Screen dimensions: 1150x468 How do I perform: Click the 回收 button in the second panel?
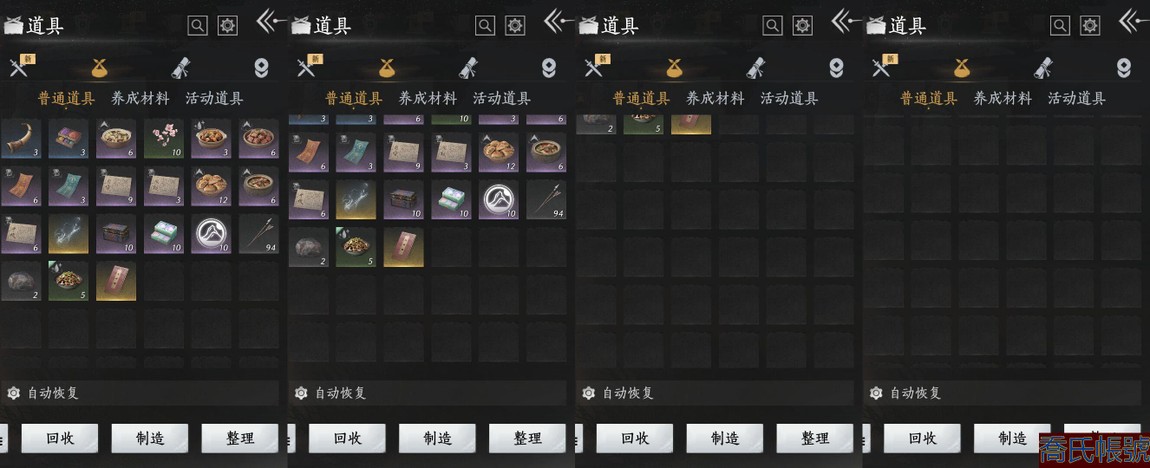coord(347,439)
